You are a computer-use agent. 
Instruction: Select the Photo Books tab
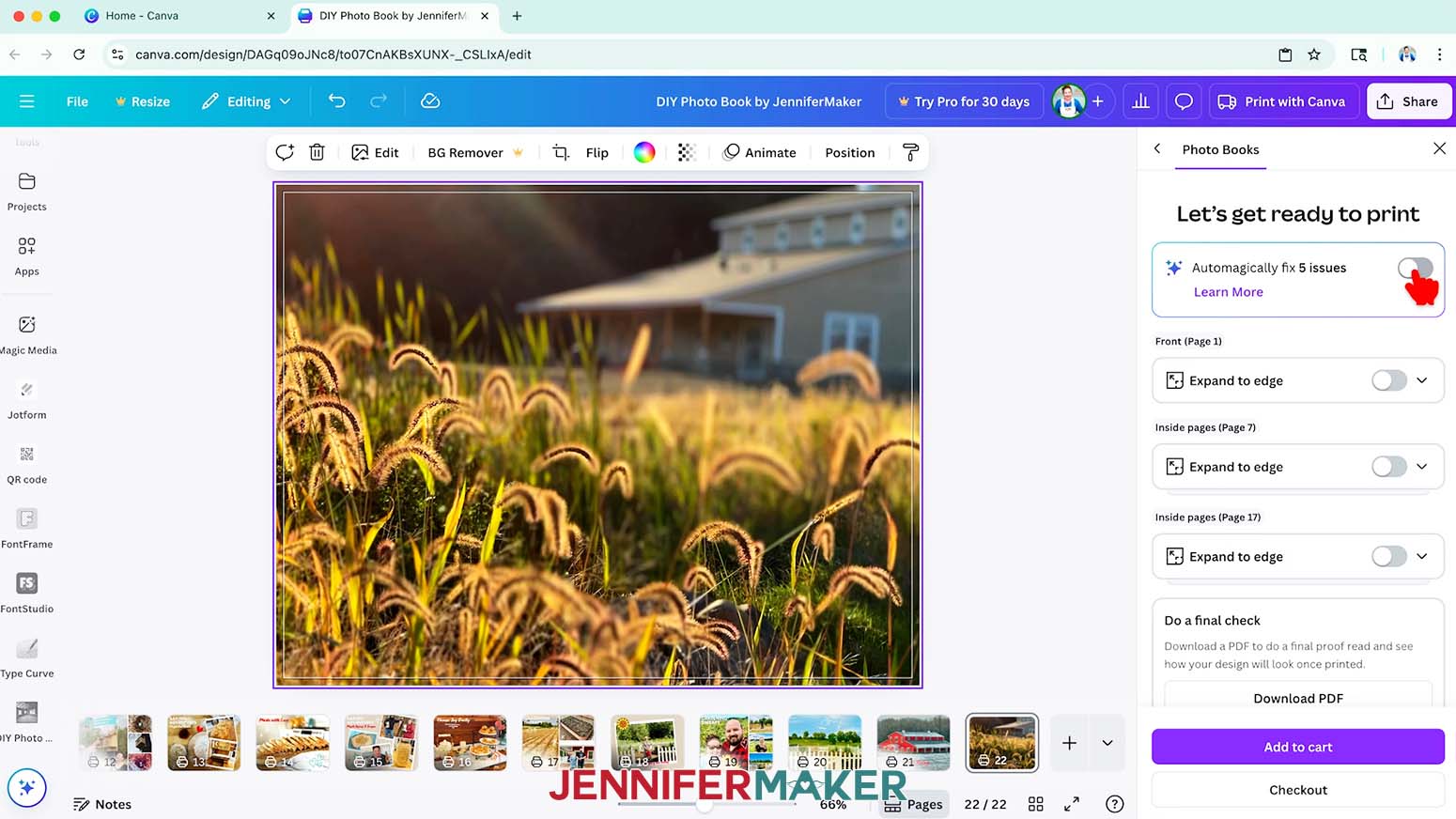[x=1220, y=149]
